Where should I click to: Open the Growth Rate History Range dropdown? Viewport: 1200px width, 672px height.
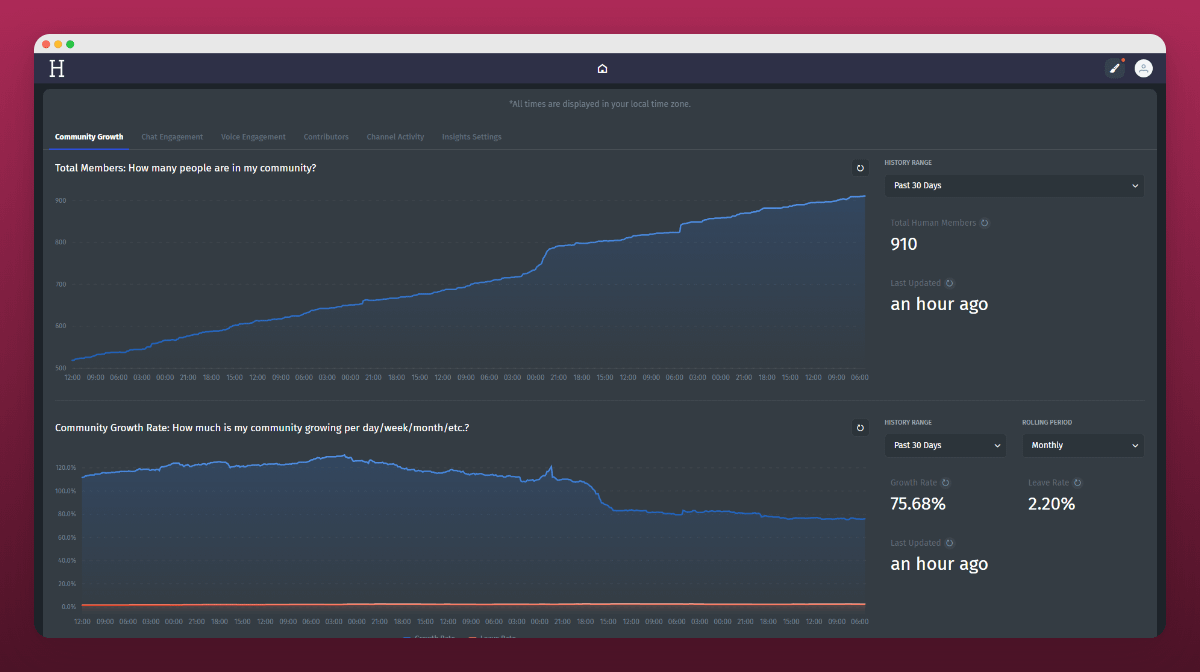[945, 445]
